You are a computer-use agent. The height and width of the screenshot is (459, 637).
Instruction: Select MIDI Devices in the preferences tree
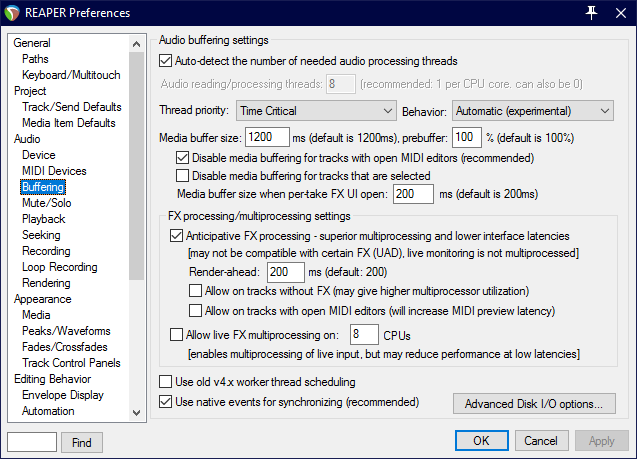(54, 171)
